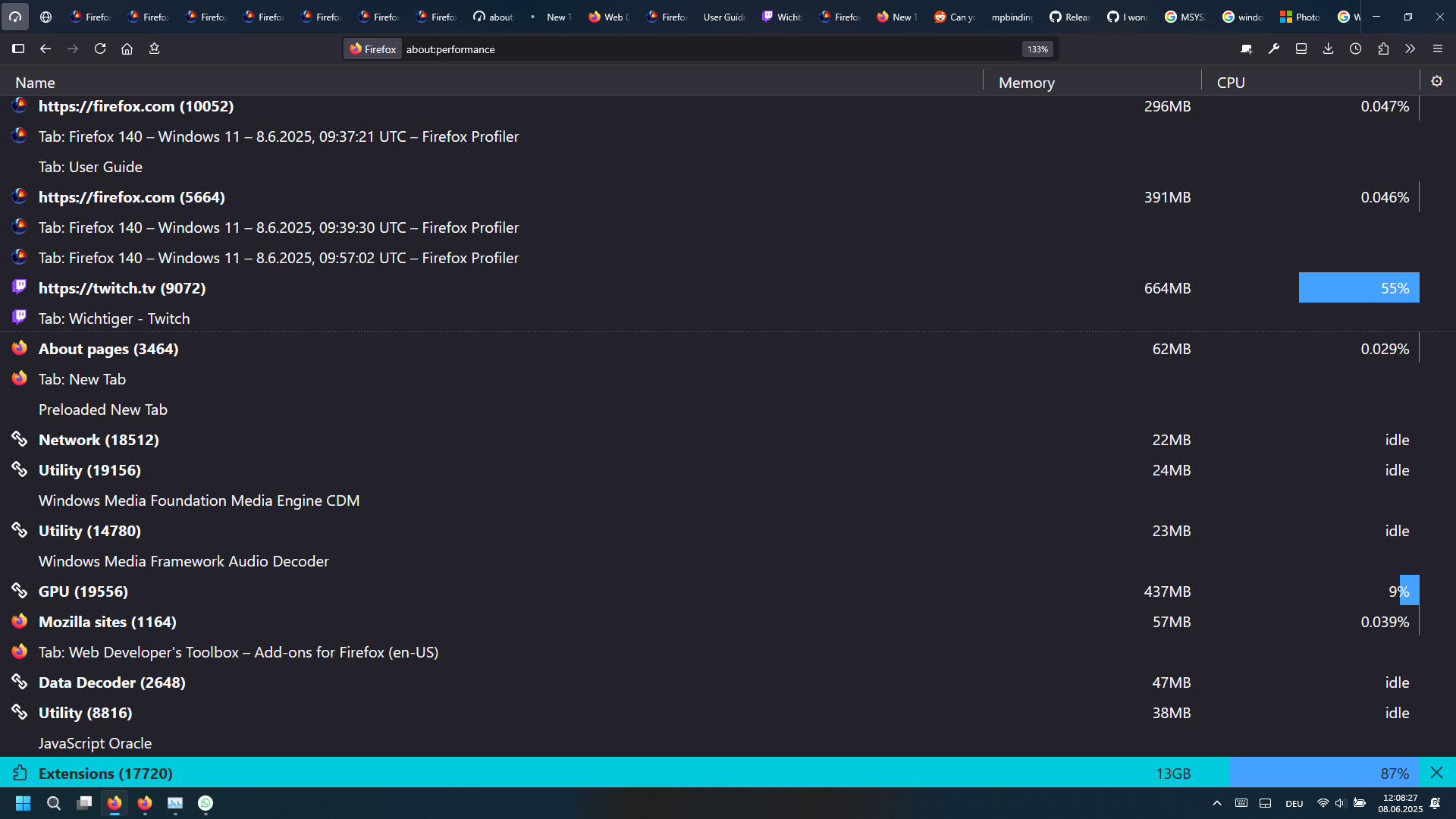Viewport: 1456px width, 819px height.
Task: Open the Home page
Action: pyautogui.click(x=127, y=49)
